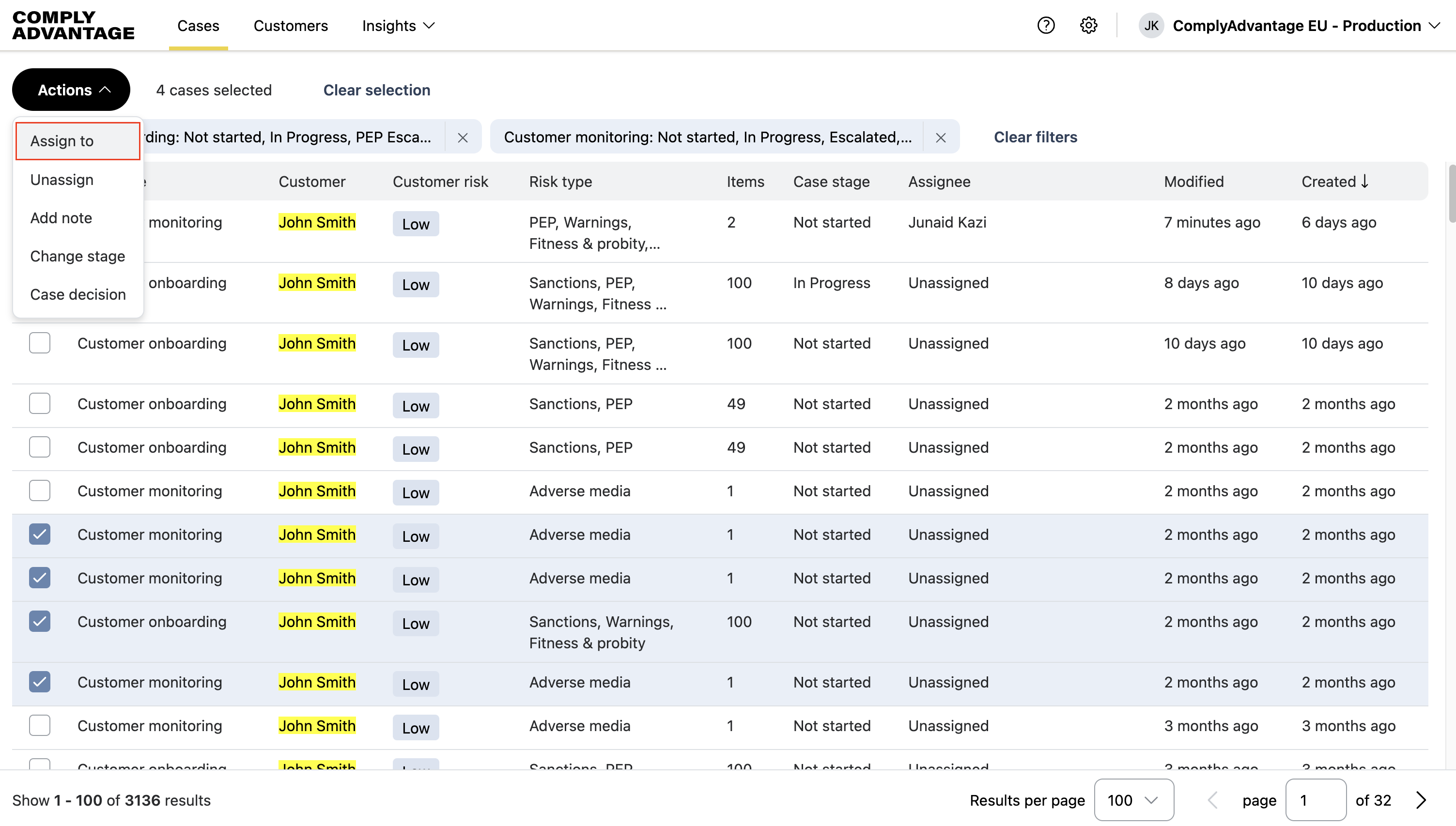Remove the onboarding filter chip with X

pos(463,138)
